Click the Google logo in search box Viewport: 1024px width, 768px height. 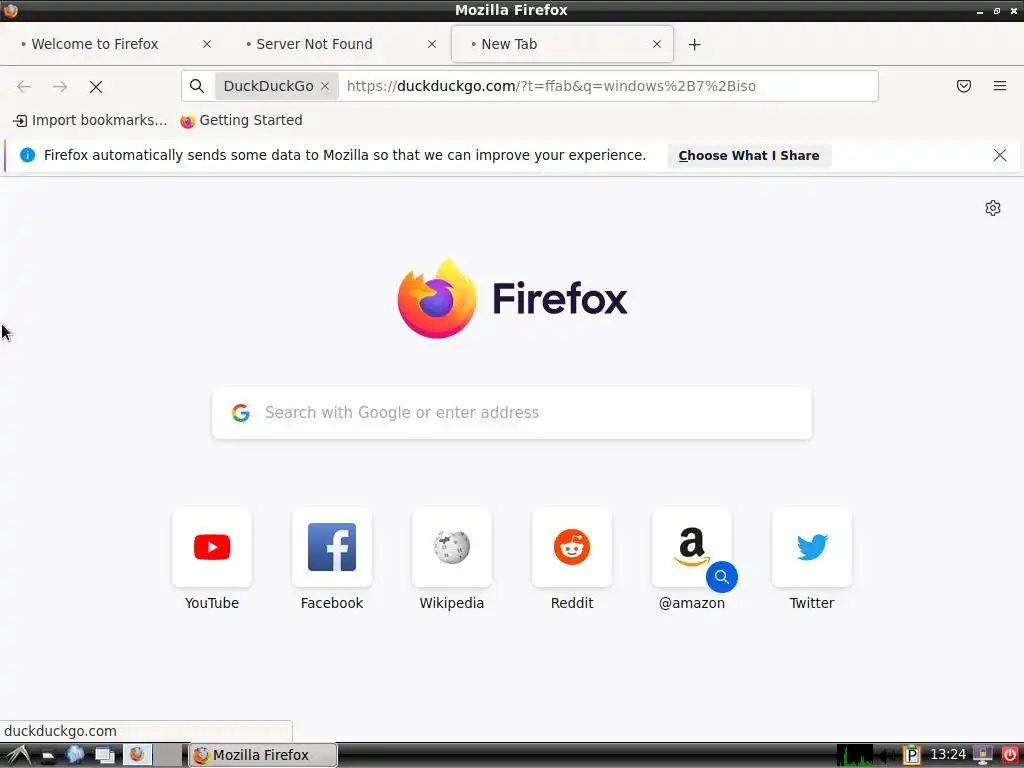(240, 413)
